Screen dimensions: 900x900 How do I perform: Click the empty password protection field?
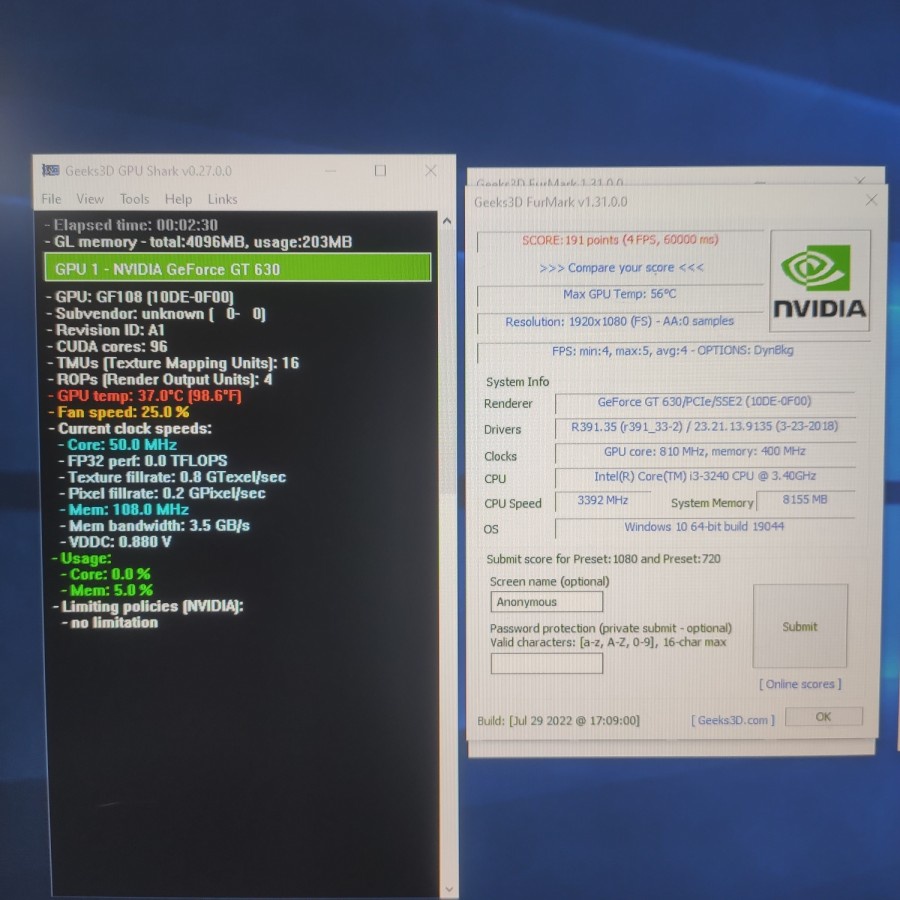tap(547, 663)
